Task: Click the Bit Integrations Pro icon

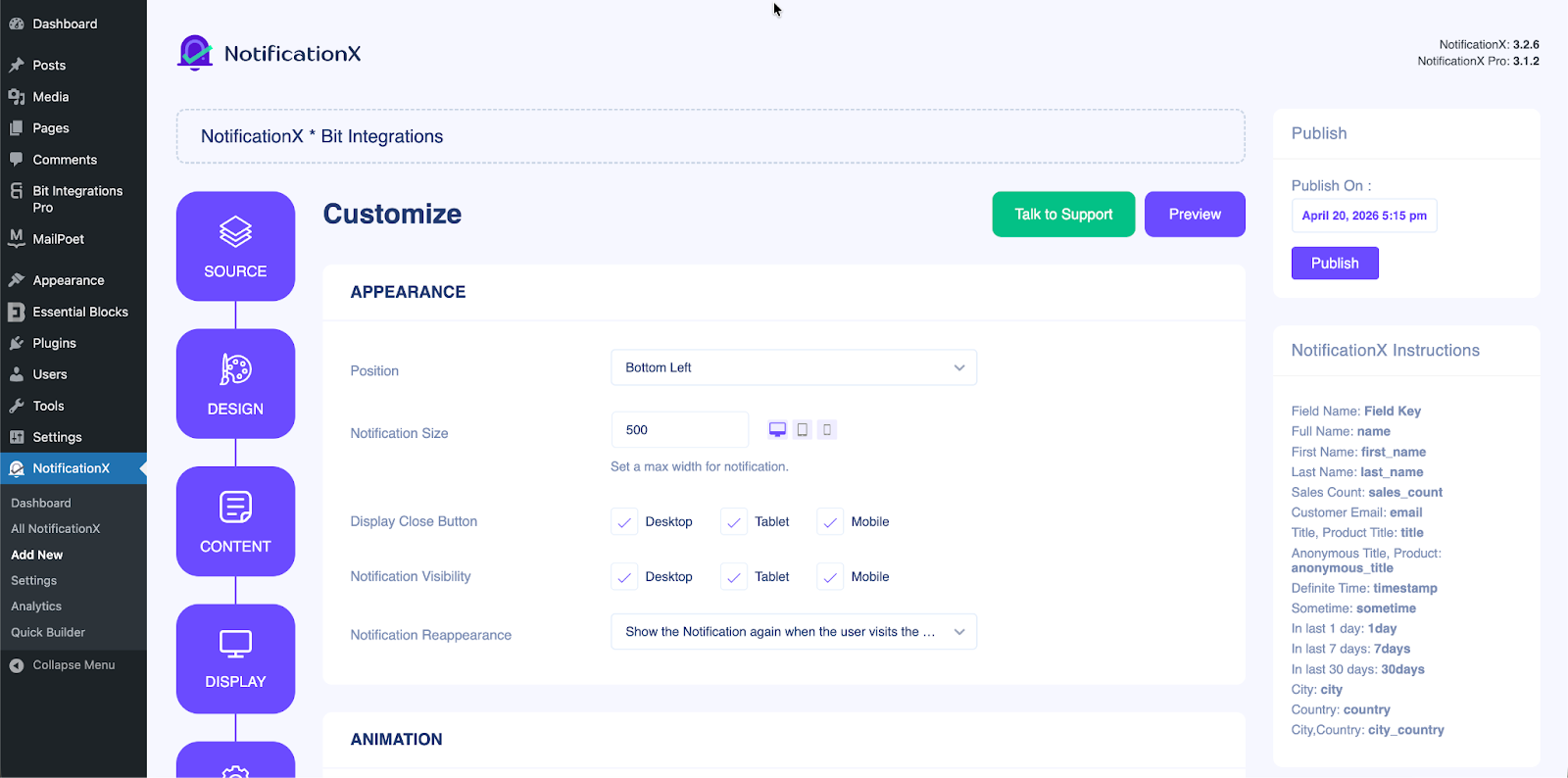Action: (17, 191)
